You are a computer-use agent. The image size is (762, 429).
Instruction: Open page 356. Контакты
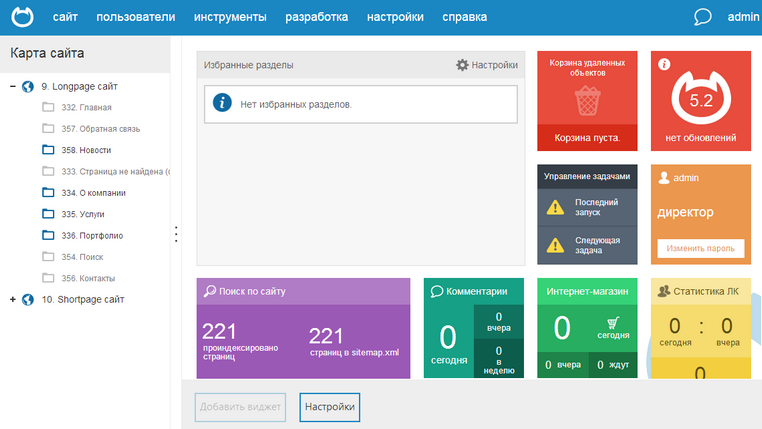88,278
